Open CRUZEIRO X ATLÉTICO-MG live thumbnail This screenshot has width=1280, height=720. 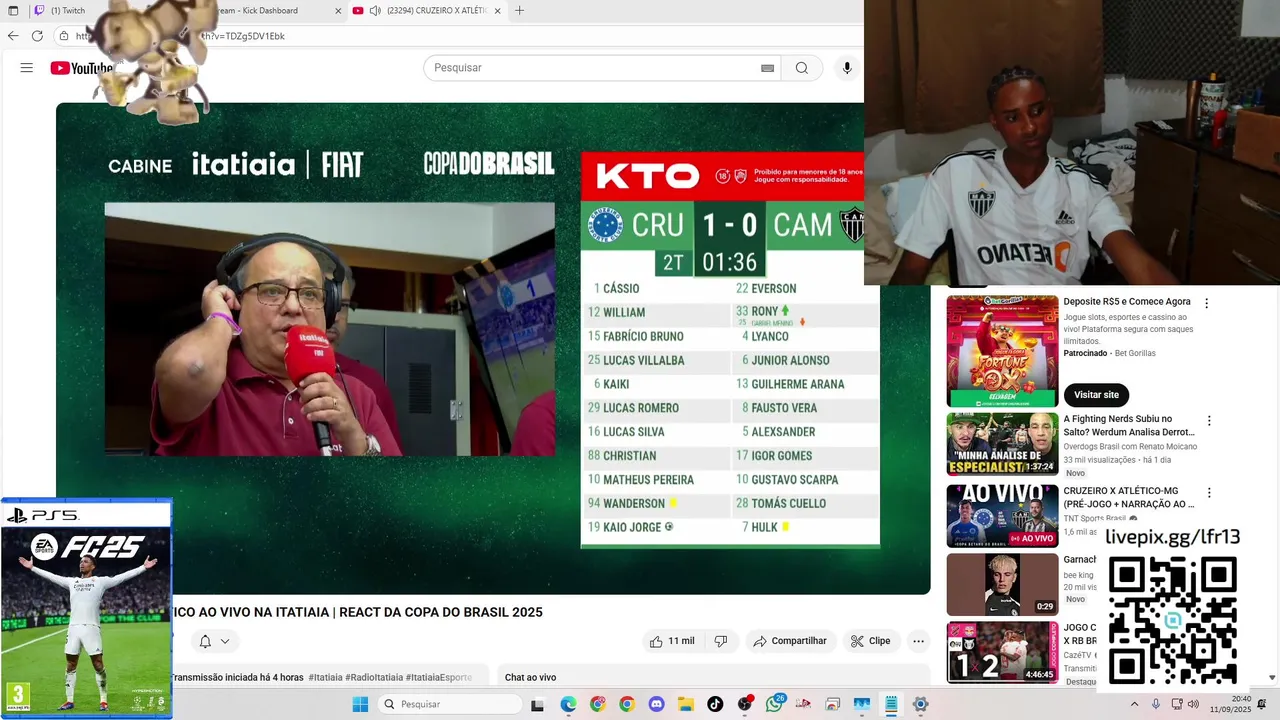(x=1002, y=516)
